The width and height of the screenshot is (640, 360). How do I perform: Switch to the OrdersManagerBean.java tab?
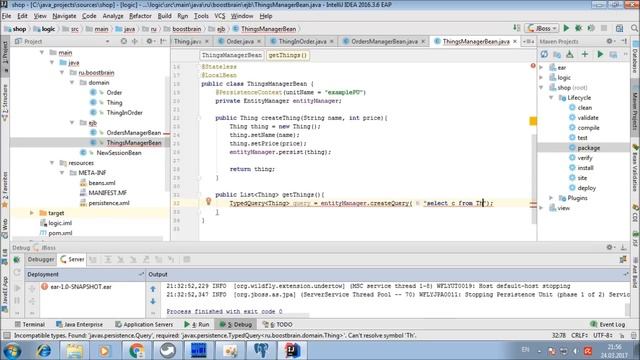click(384, 41)
